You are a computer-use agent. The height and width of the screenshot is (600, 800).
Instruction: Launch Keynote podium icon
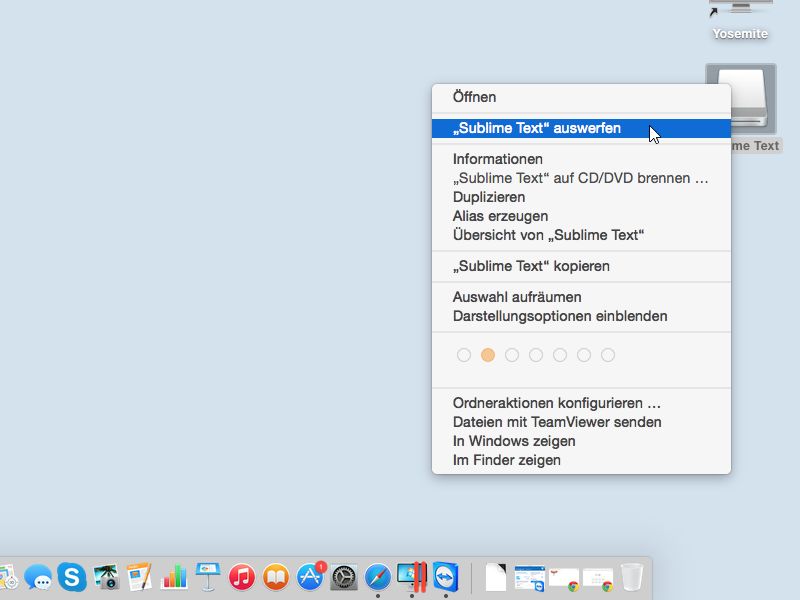[x=208, y=577]
